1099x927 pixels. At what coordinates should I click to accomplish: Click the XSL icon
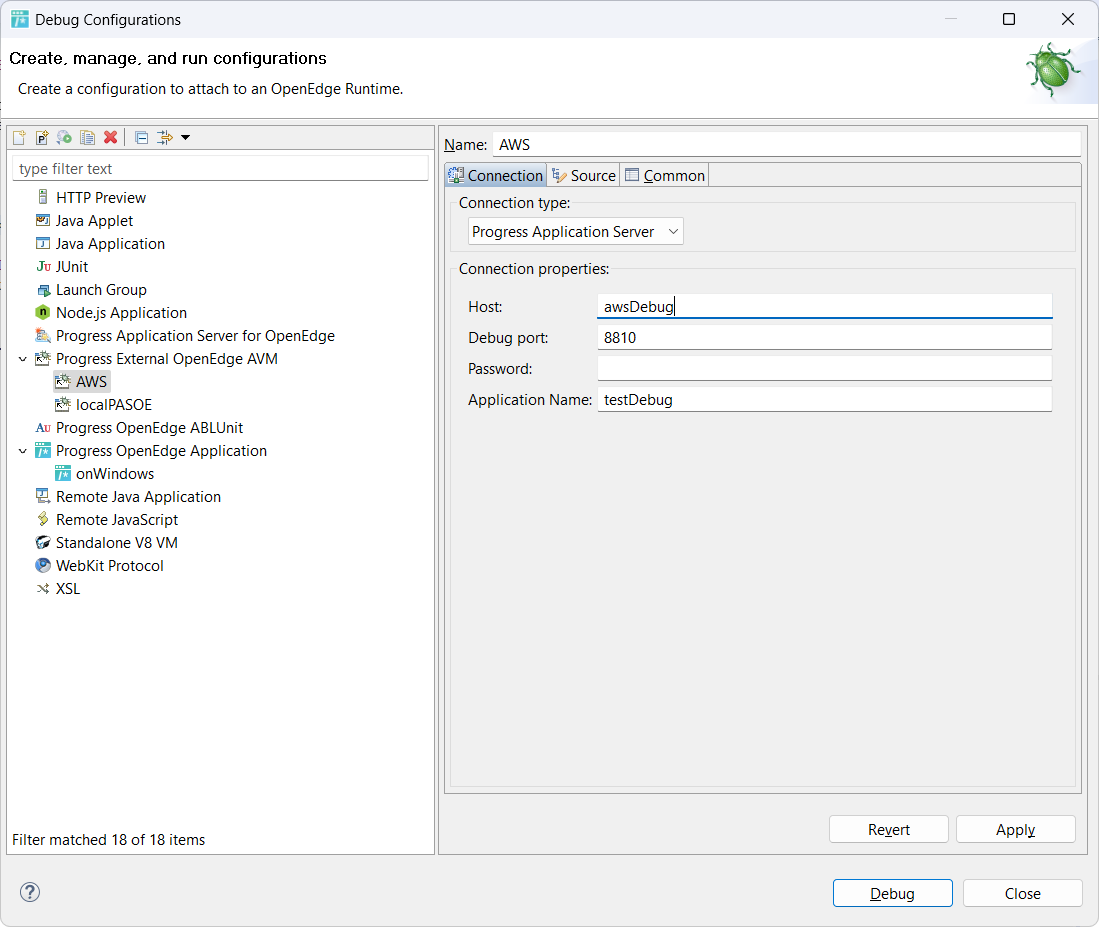43,589
